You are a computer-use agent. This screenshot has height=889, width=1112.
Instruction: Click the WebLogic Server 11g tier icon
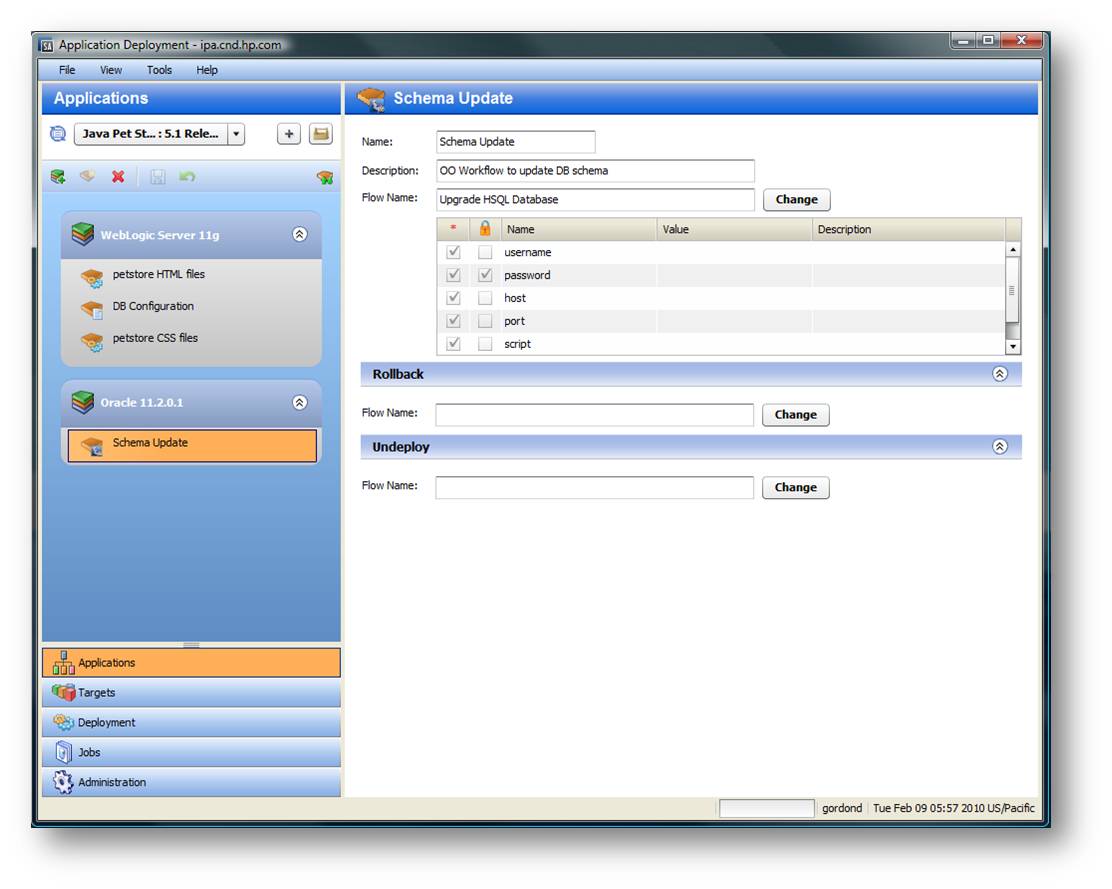[x=83, y=233]
